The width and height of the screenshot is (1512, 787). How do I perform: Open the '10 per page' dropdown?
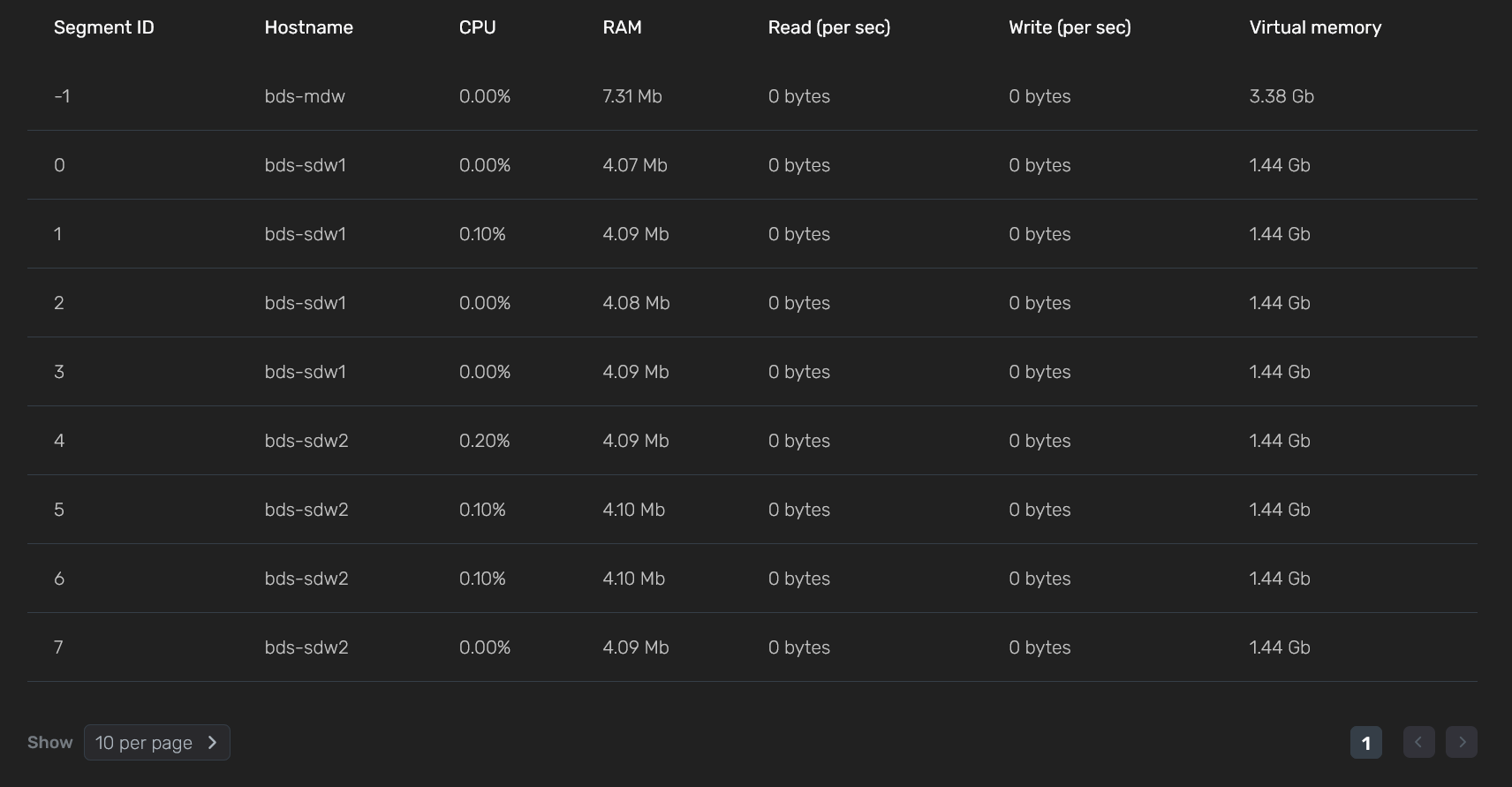pos(156,743)
